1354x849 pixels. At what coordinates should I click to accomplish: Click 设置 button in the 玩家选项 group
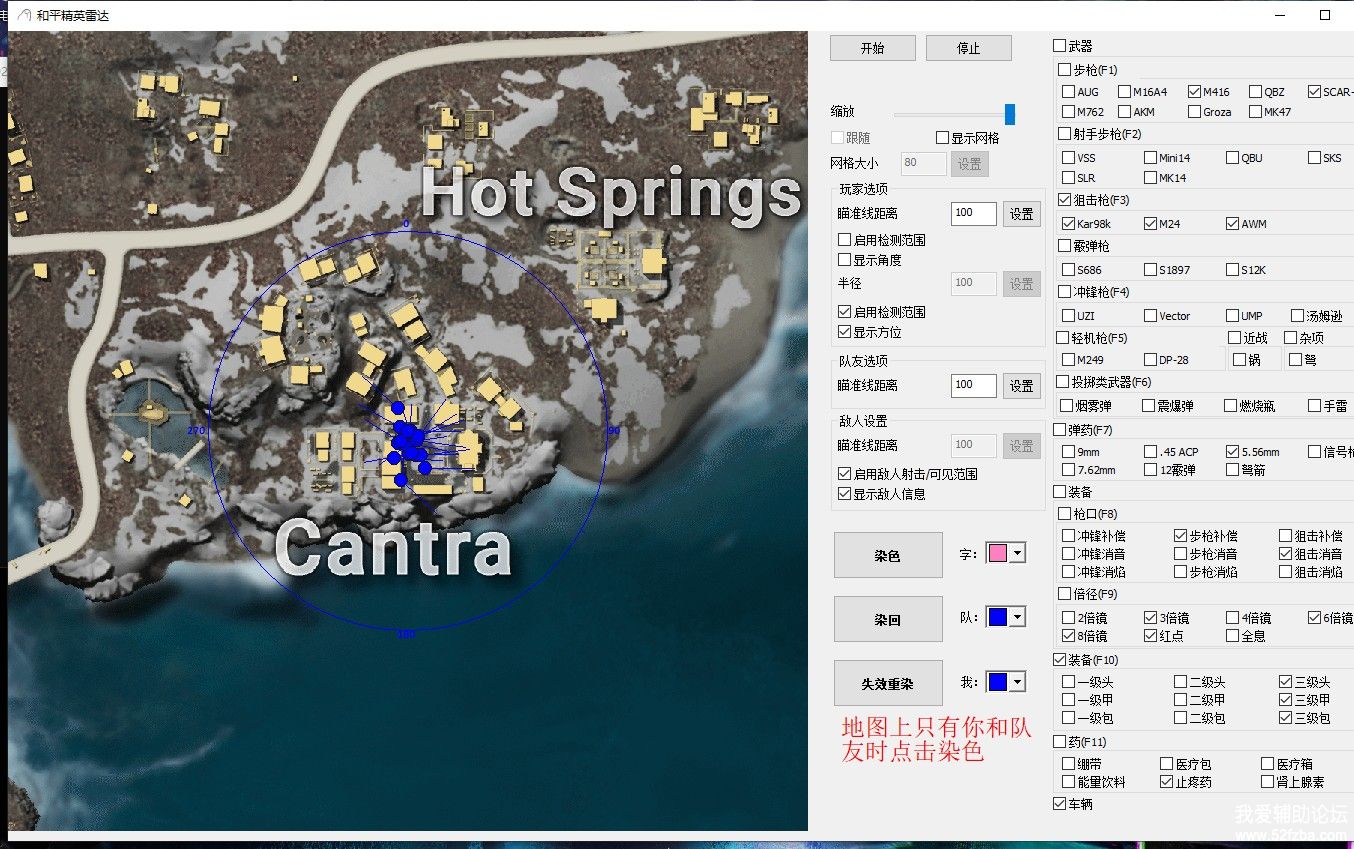tap(1021, 214)
